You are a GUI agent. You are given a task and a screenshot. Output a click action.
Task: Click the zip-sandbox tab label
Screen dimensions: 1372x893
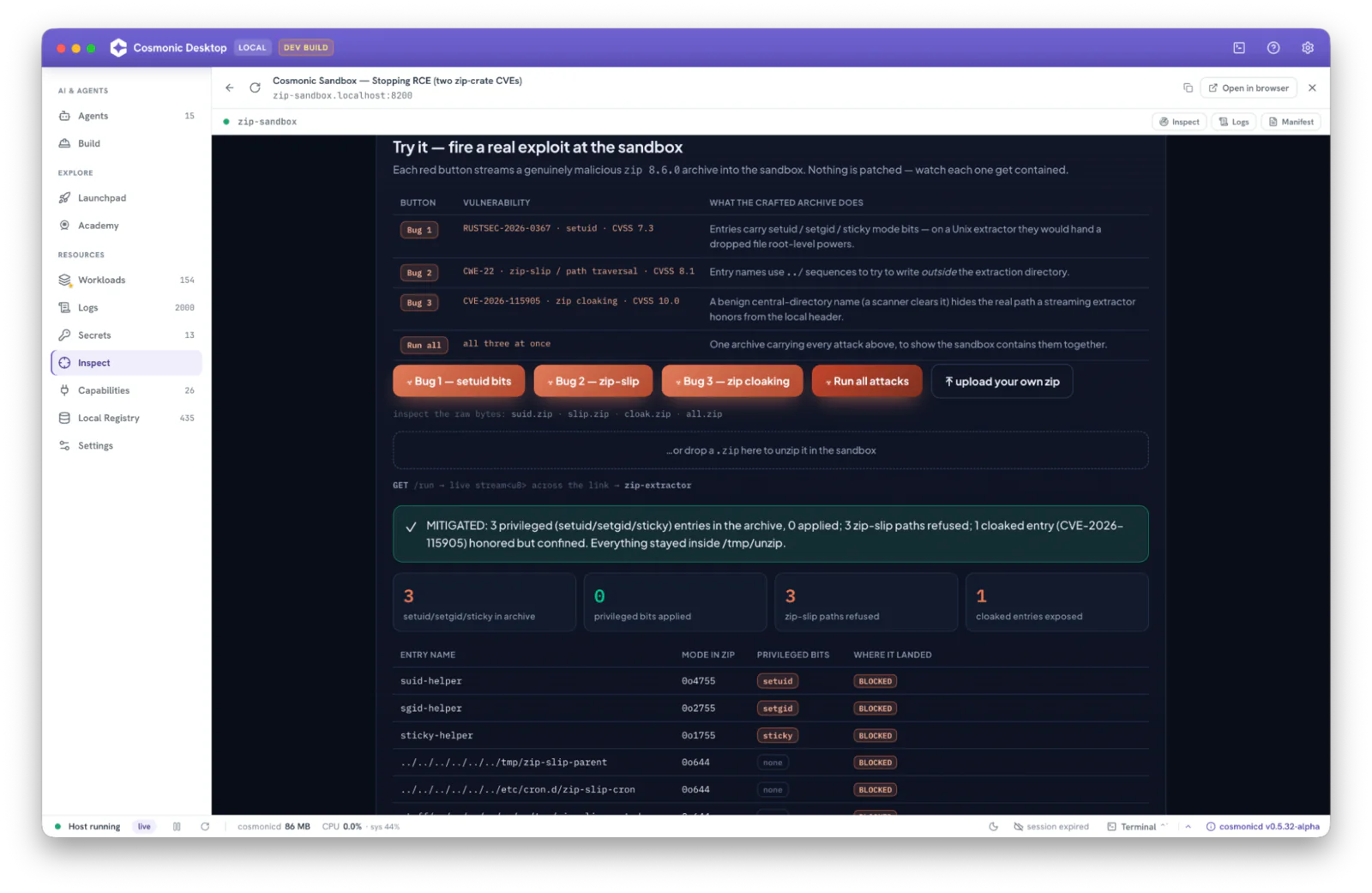point(268,122)
